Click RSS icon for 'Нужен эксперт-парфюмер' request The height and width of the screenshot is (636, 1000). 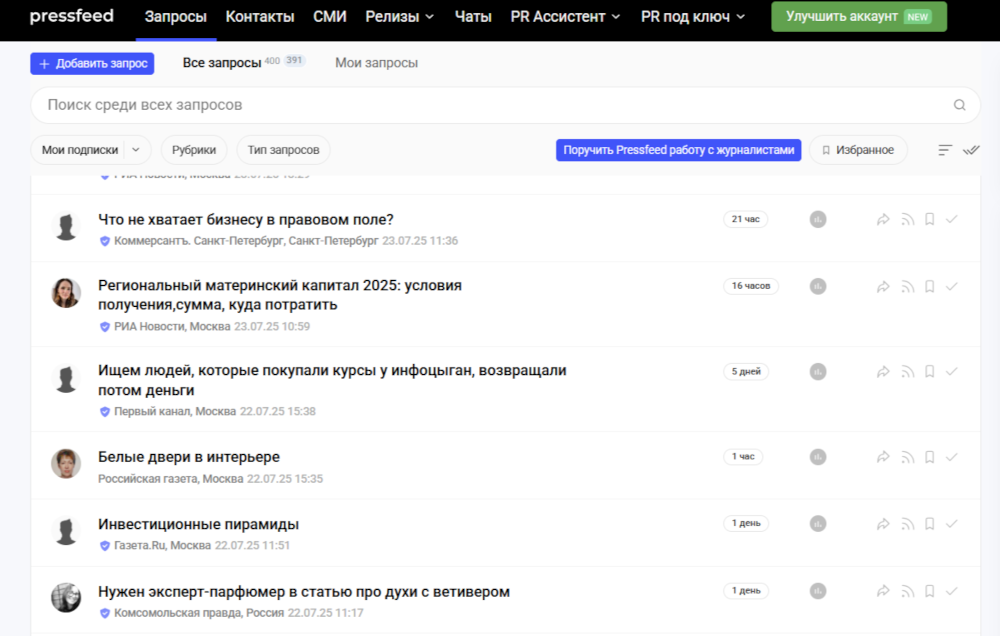[x=908, y=591]
